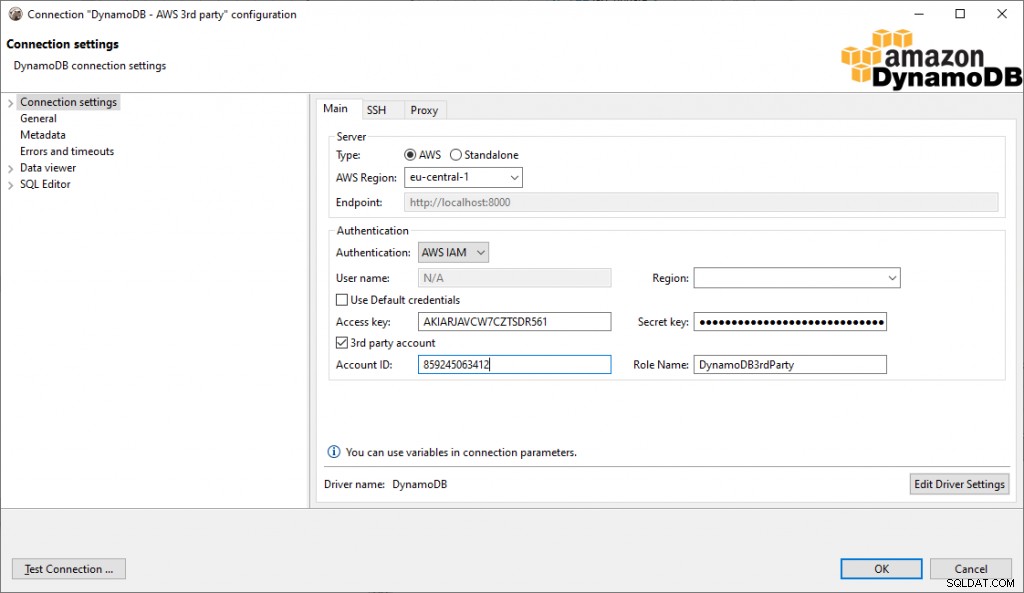Expand the SQL Editor tree node
The height and width of the screenshot is (593, 1024).
(10, 185)
